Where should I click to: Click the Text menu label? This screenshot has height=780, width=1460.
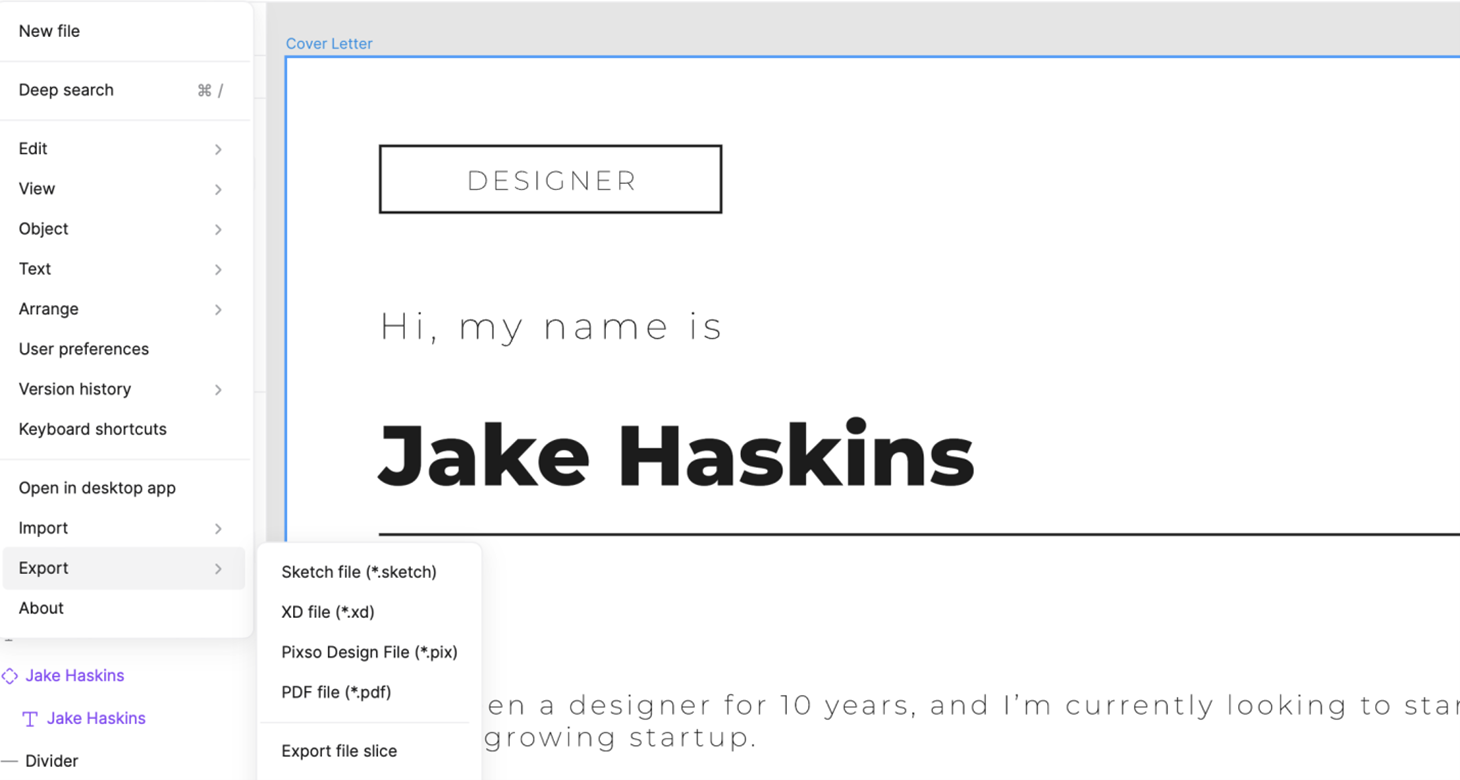pos(35,269)
